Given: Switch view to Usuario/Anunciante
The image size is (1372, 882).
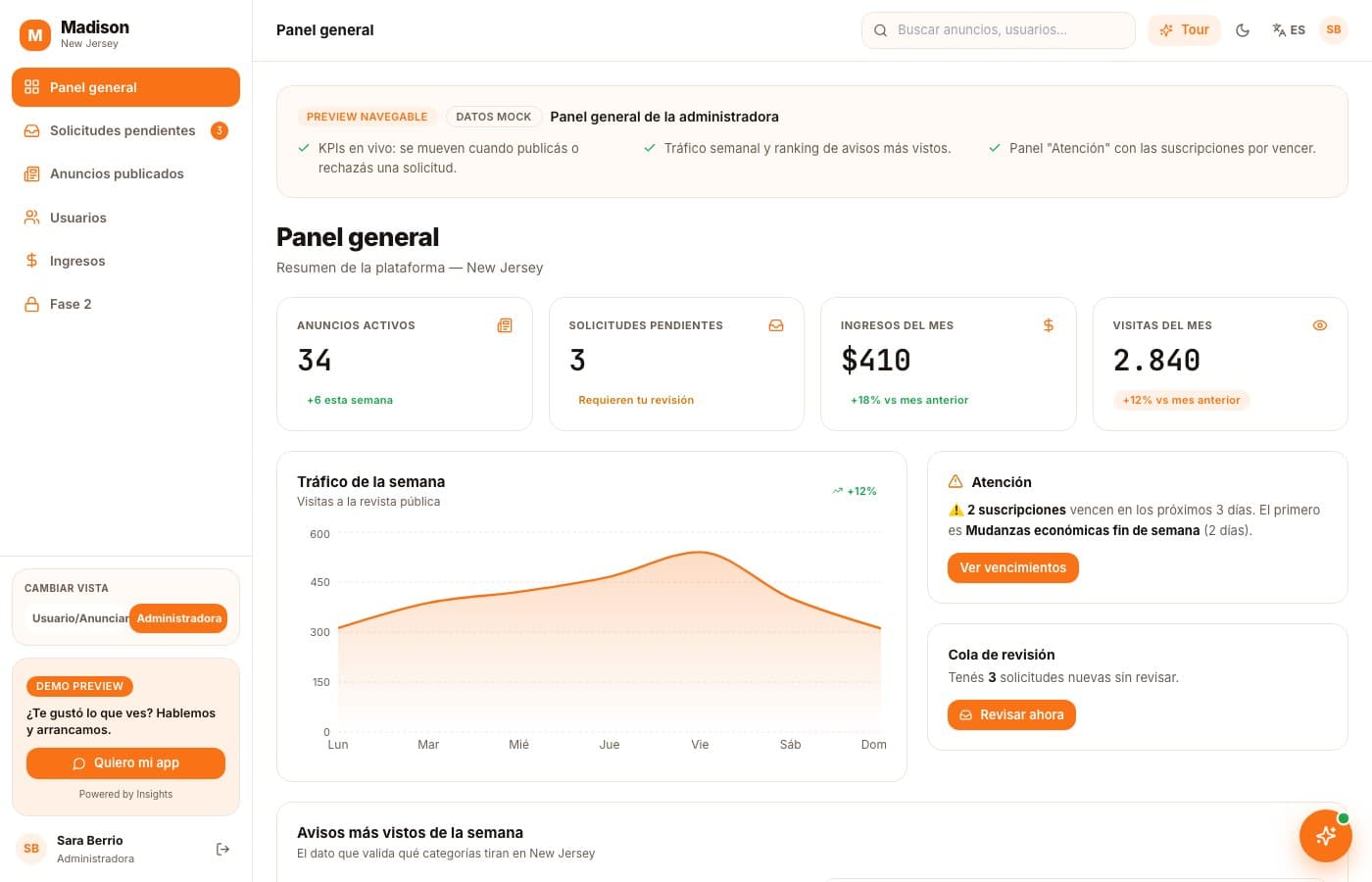Looking at the screenshot, I should click(x=79, y=618).
